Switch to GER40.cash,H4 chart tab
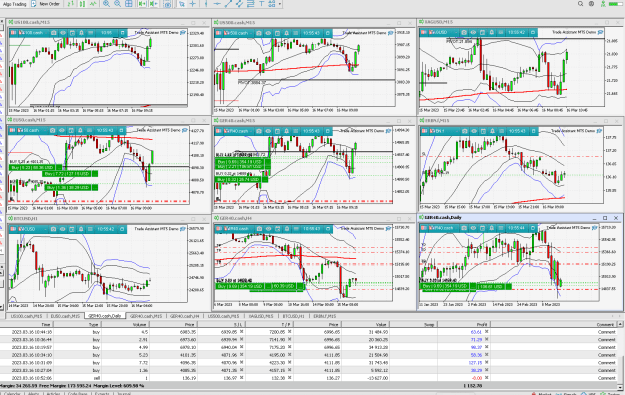This screenshot has height=395, width=625. 185,316
